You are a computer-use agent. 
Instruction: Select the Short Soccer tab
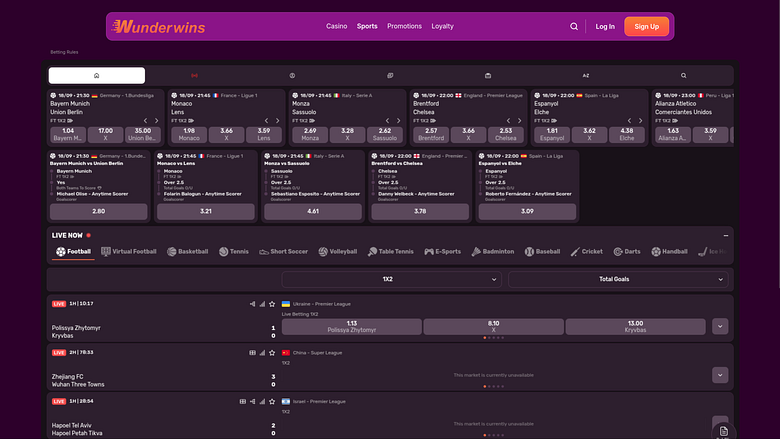[284, 252]
